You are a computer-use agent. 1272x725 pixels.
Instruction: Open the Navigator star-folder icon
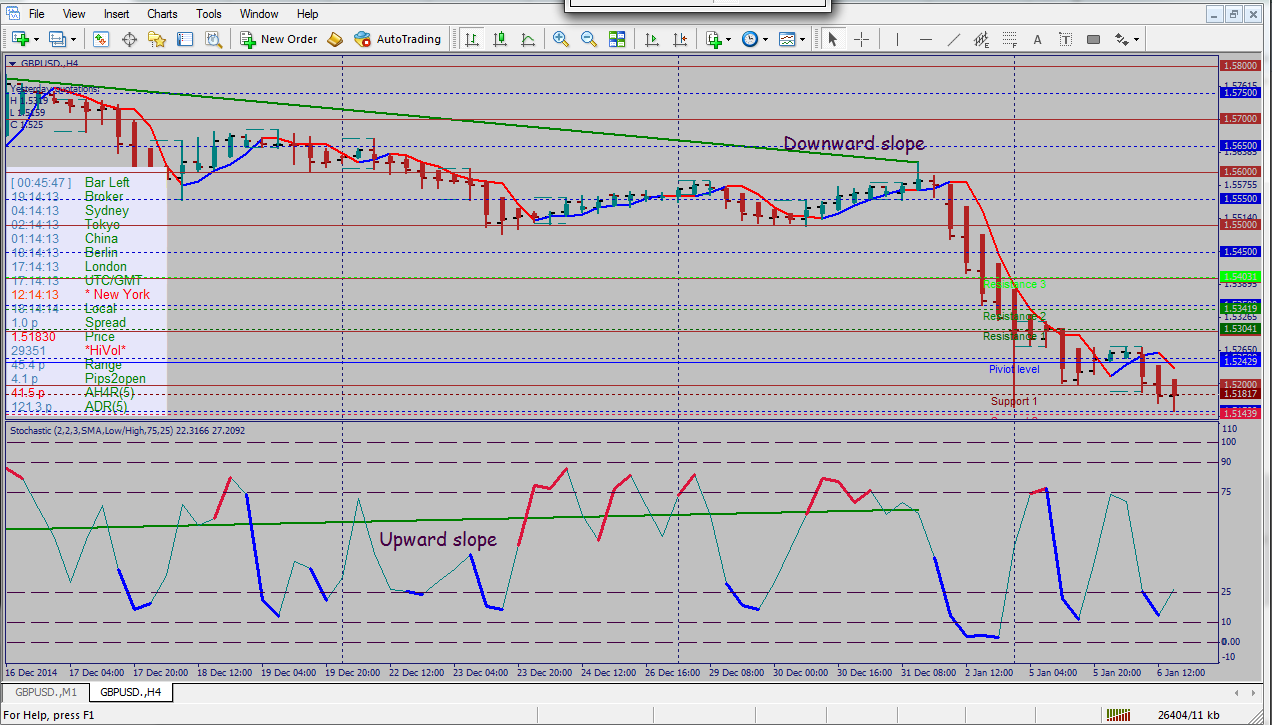(157, 39)
